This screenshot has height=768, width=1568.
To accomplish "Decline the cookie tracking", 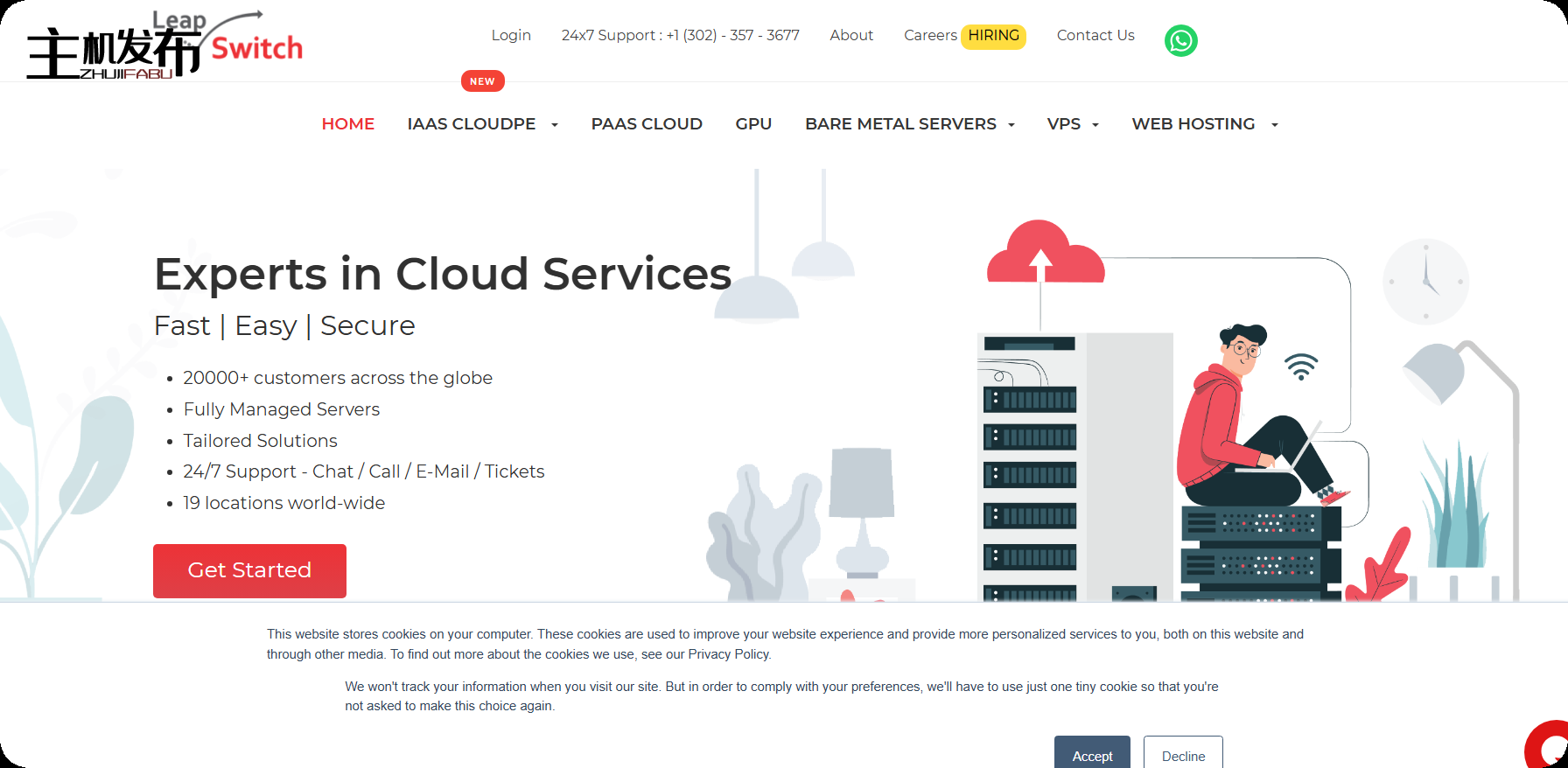I will [x=1183, y=755].
